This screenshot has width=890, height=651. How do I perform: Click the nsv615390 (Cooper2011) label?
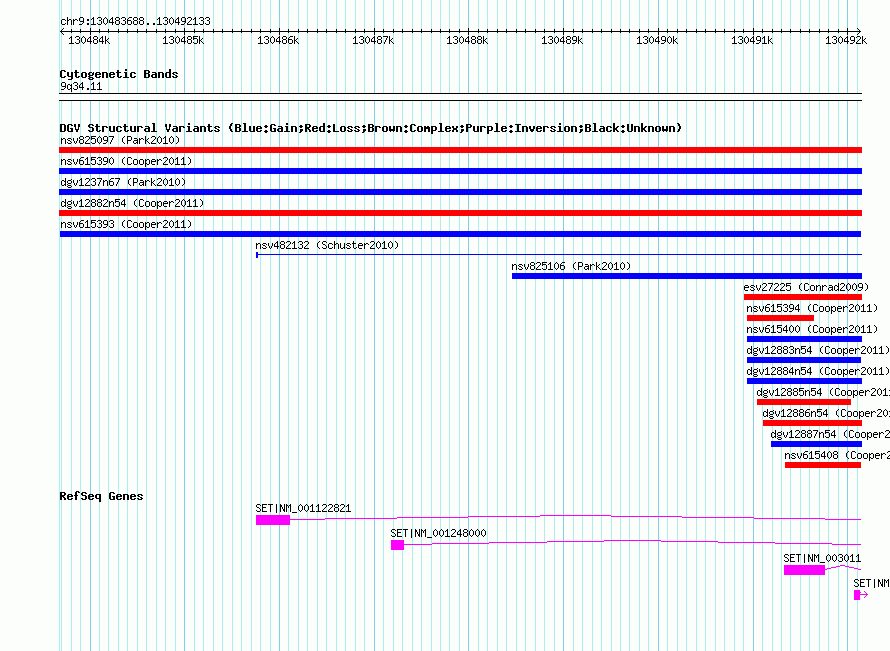click(x=126, y=161)
